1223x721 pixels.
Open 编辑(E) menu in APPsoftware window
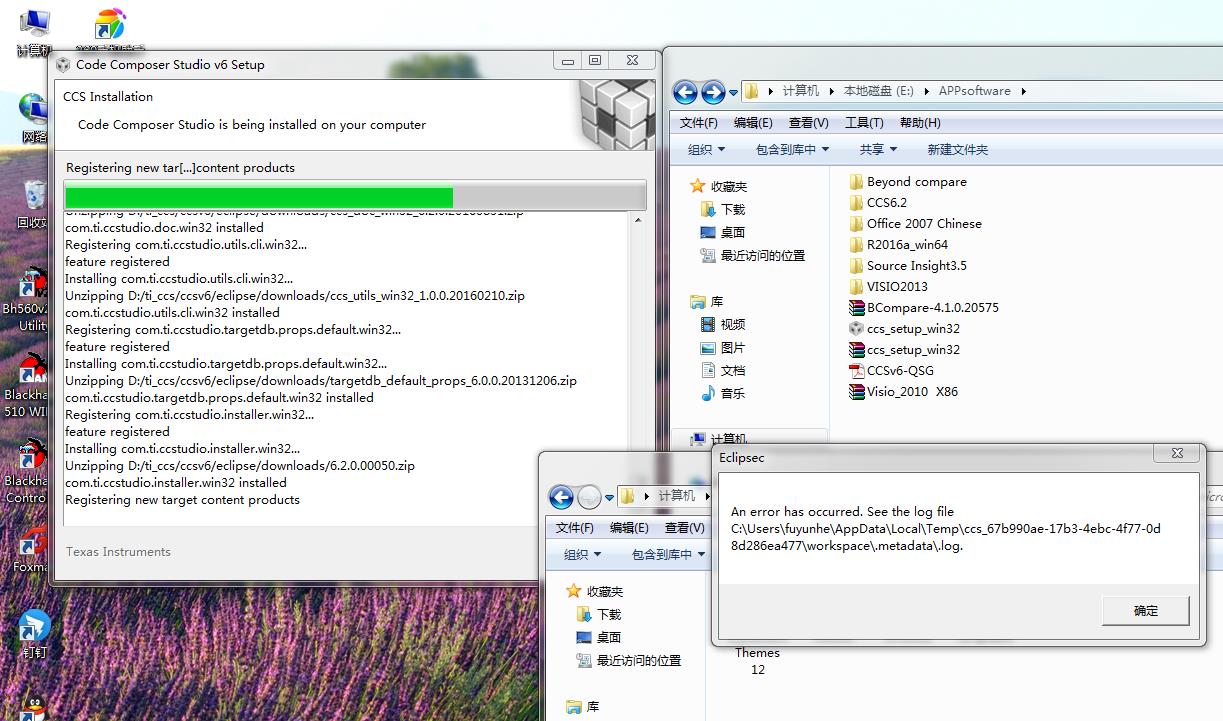(x=753, y=123)
